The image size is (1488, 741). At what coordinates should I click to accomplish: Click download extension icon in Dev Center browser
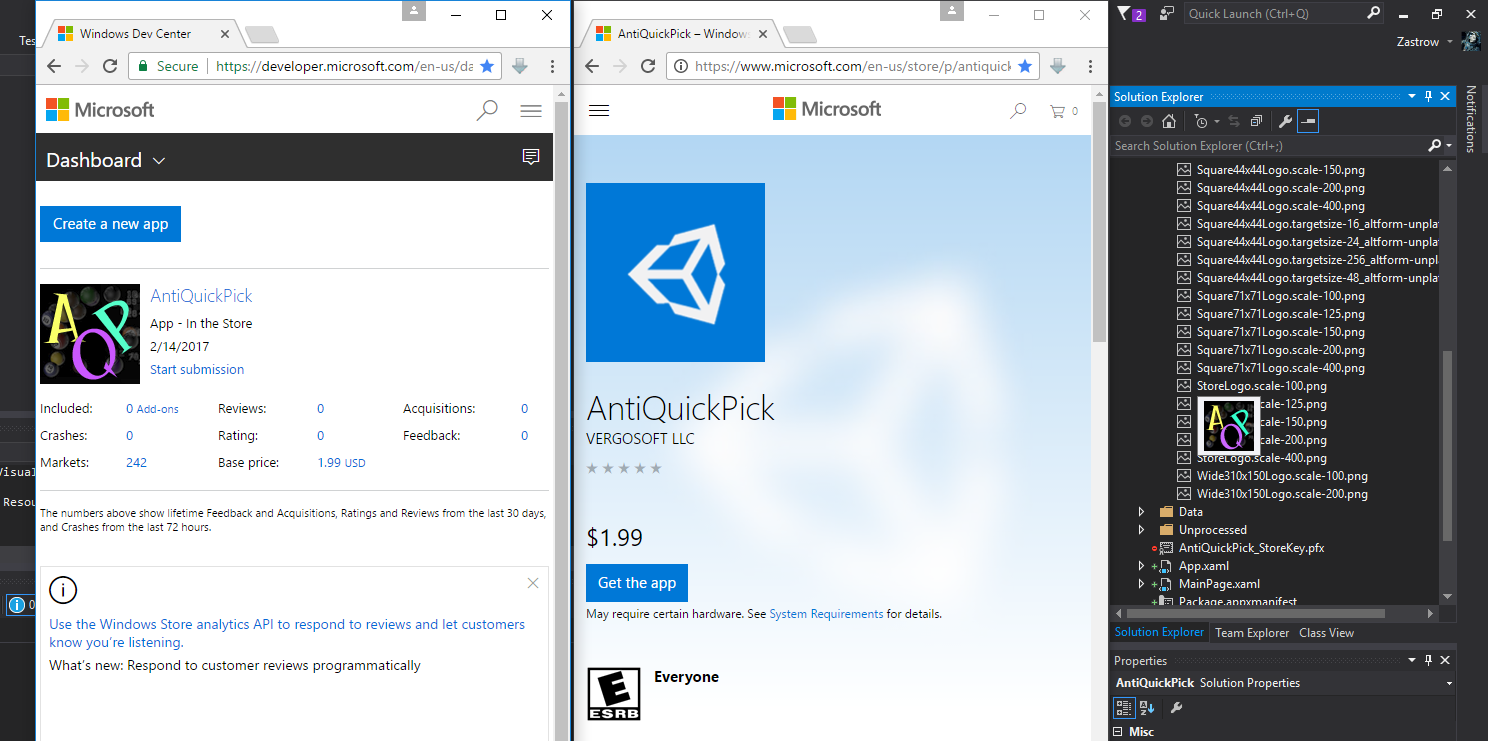(520, 67)
